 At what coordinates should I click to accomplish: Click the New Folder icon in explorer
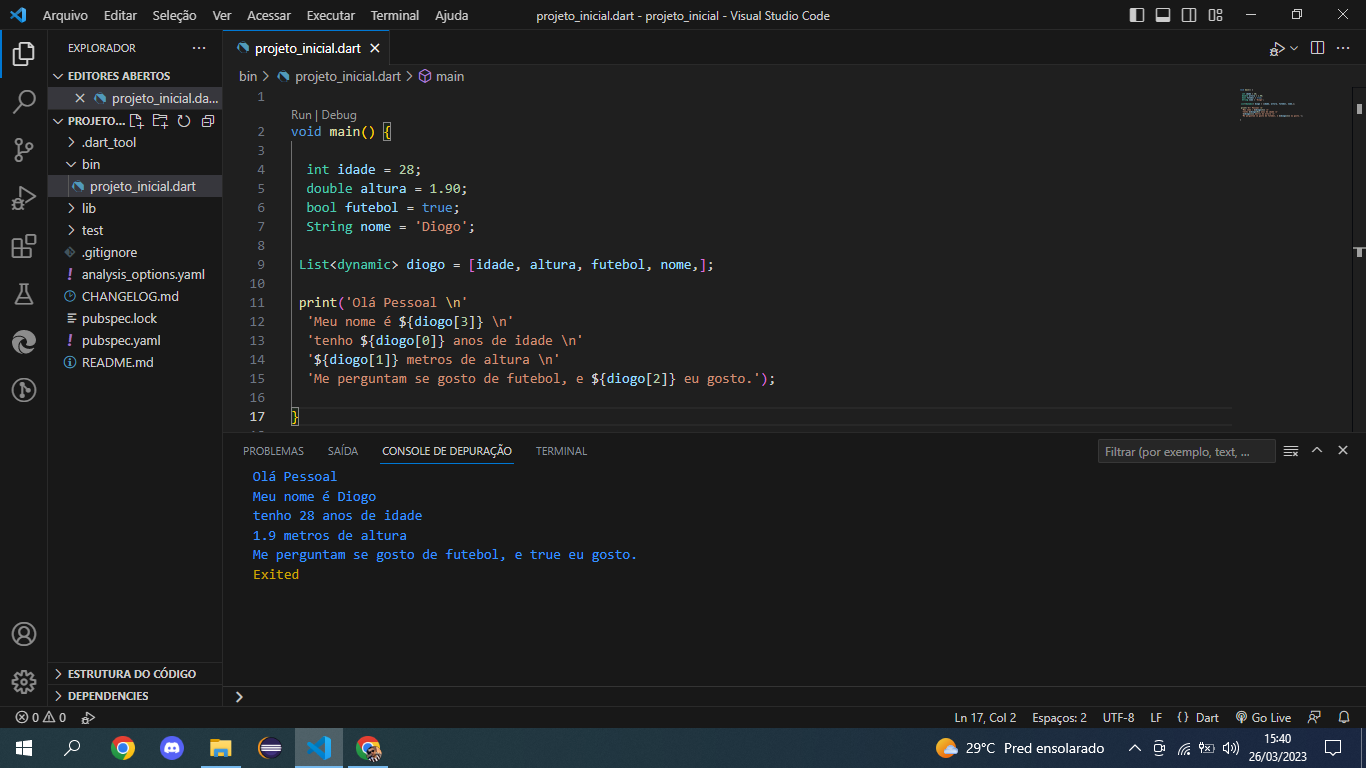coord(160,121)
